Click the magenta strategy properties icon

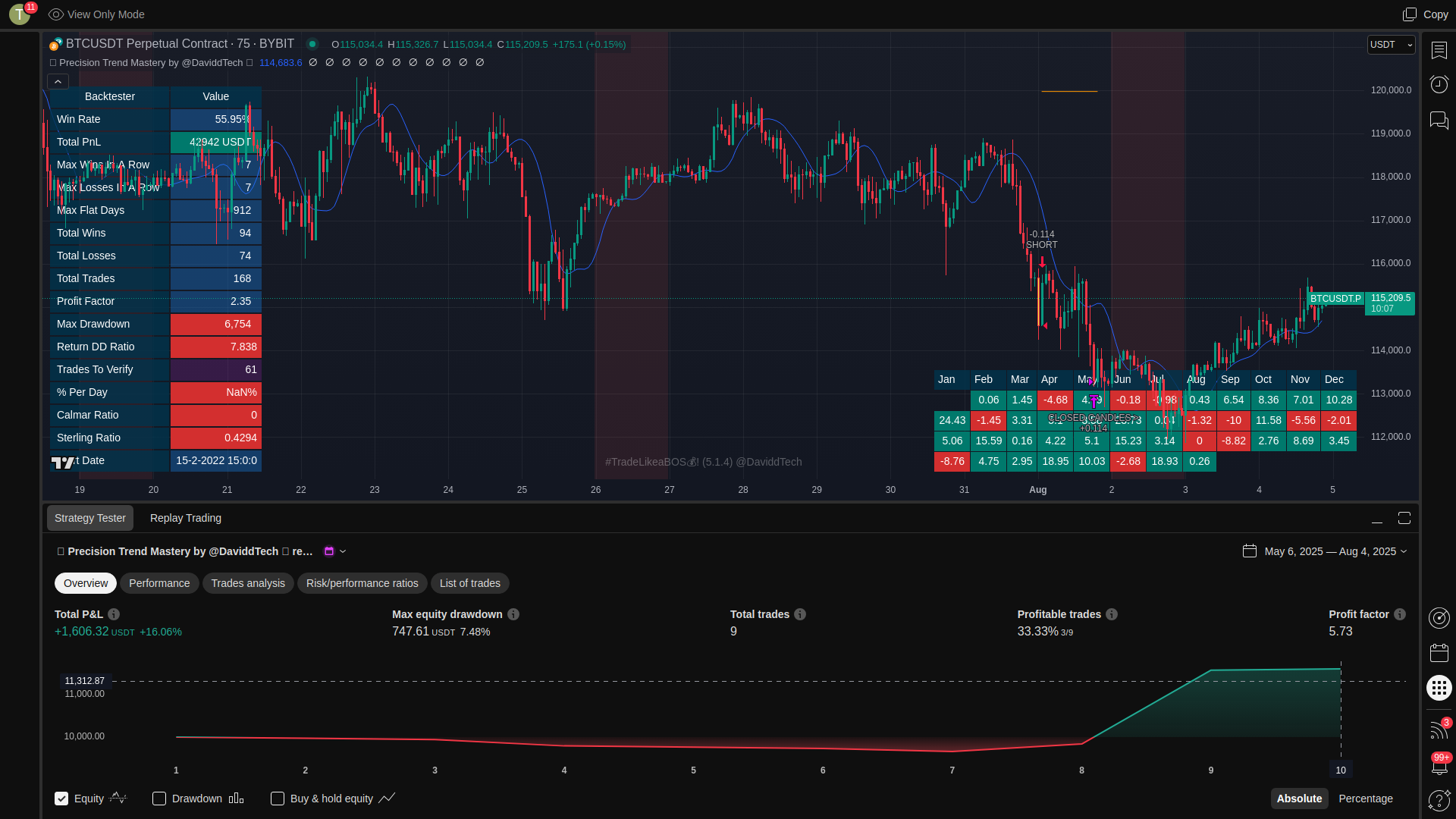329,551
